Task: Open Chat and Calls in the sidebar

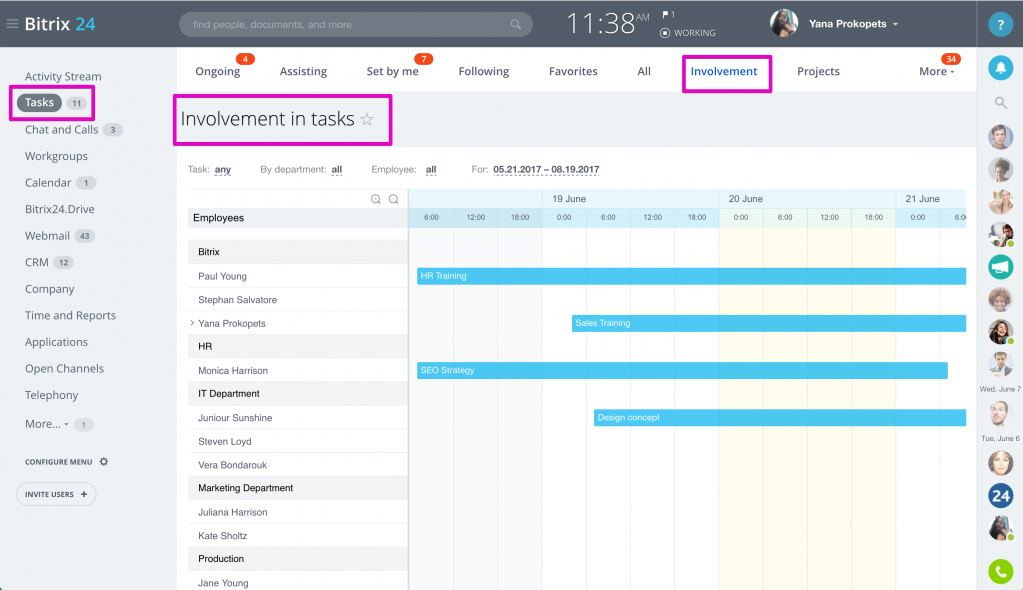Action: pyautogui.click(x=61, y=129)
